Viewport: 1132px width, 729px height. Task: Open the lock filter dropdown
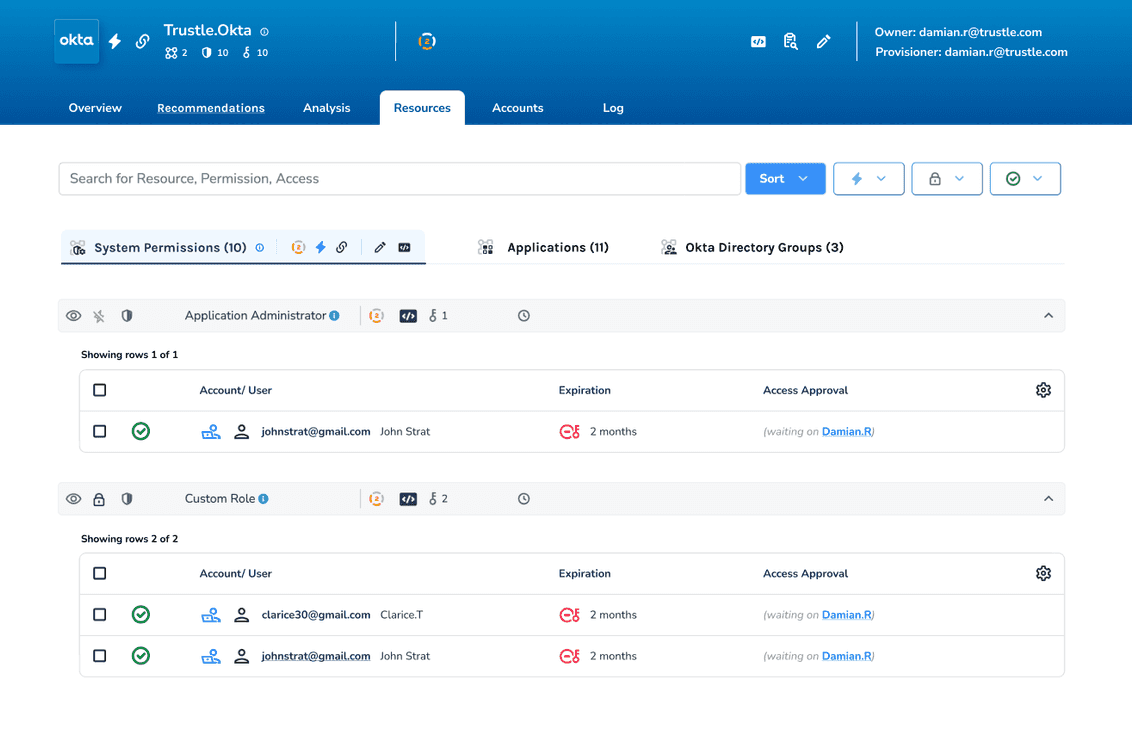click(x=947, y=179)
